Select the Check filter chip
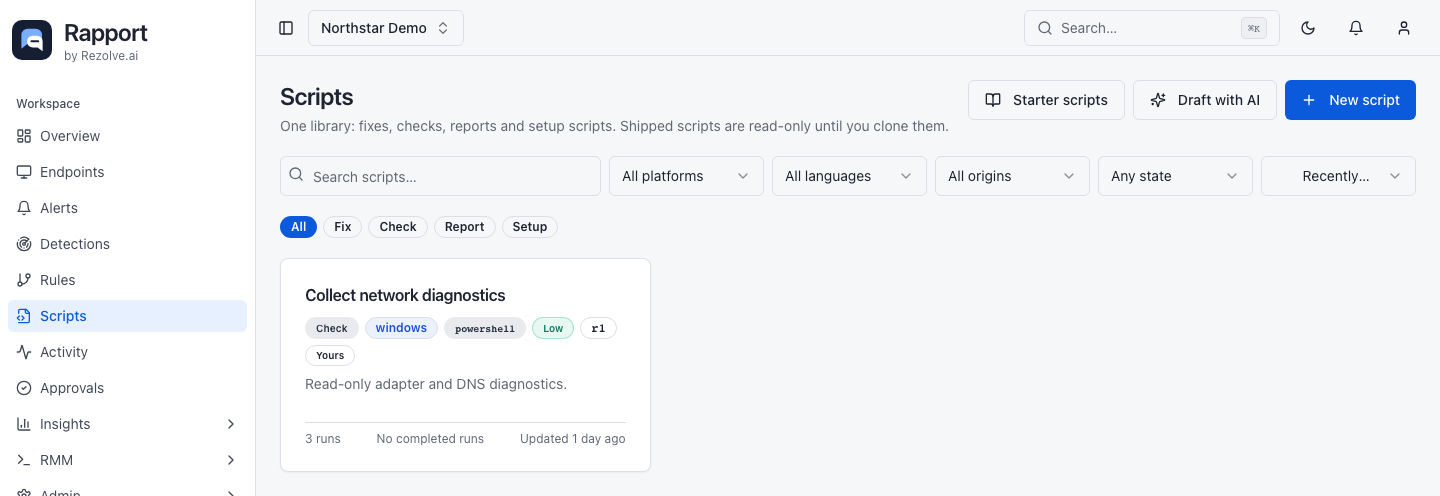 coord(398,227)
